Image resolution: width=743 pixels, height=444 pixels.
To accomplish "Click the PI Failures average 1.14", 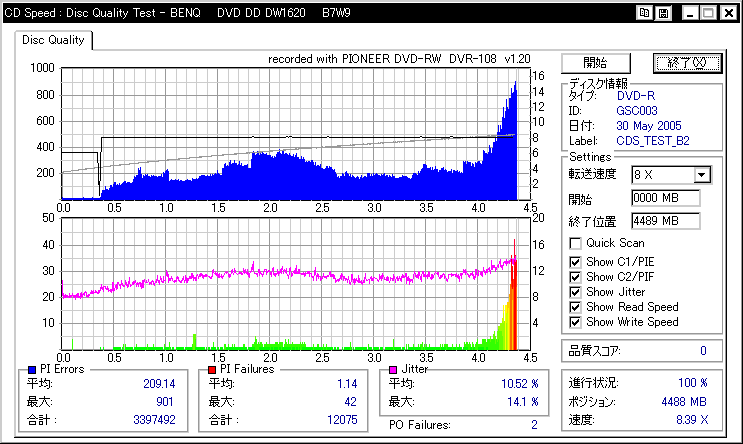I will [347, 384].
